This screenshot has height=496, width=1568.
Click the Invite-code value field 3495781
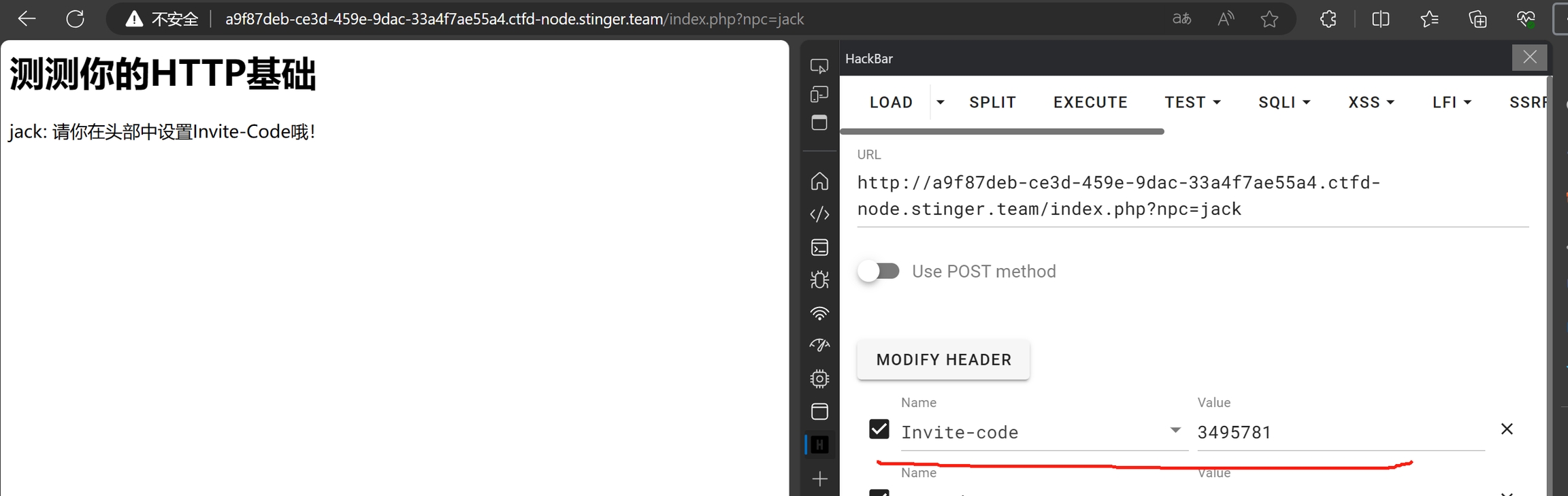click(x=1339, y=432)
